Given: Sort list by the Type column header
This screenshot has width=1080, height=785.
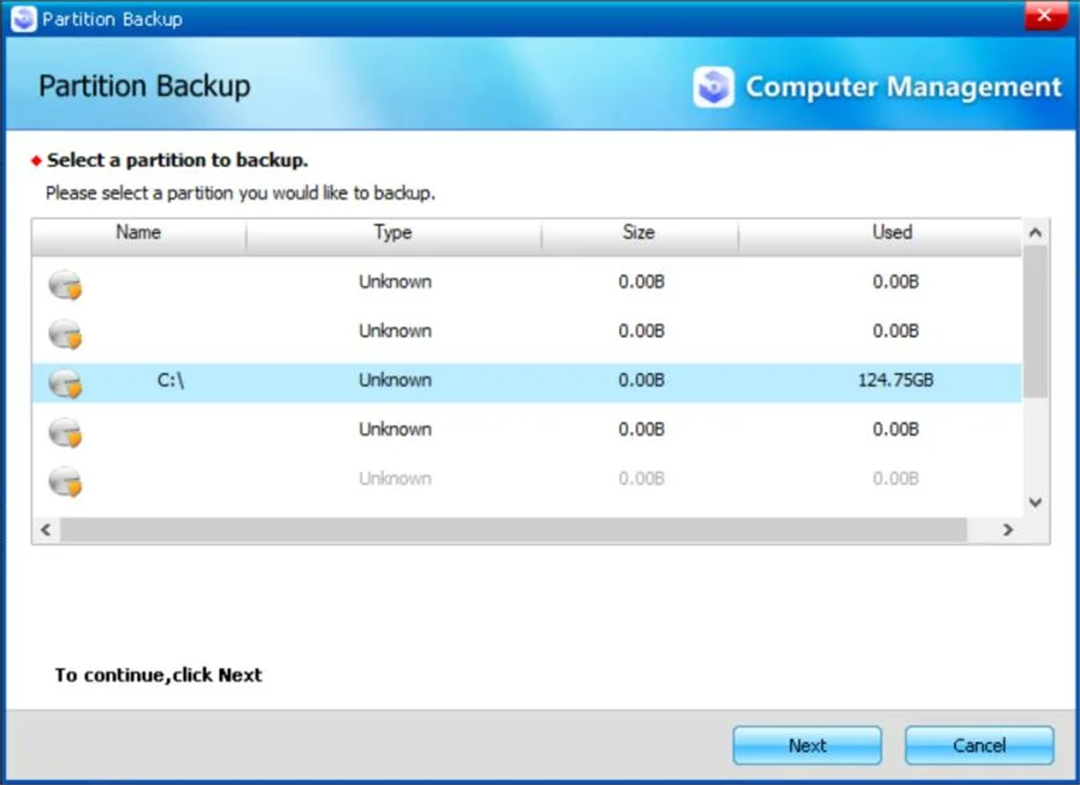Looking at the screenshot, I should (x=393, y=233).
